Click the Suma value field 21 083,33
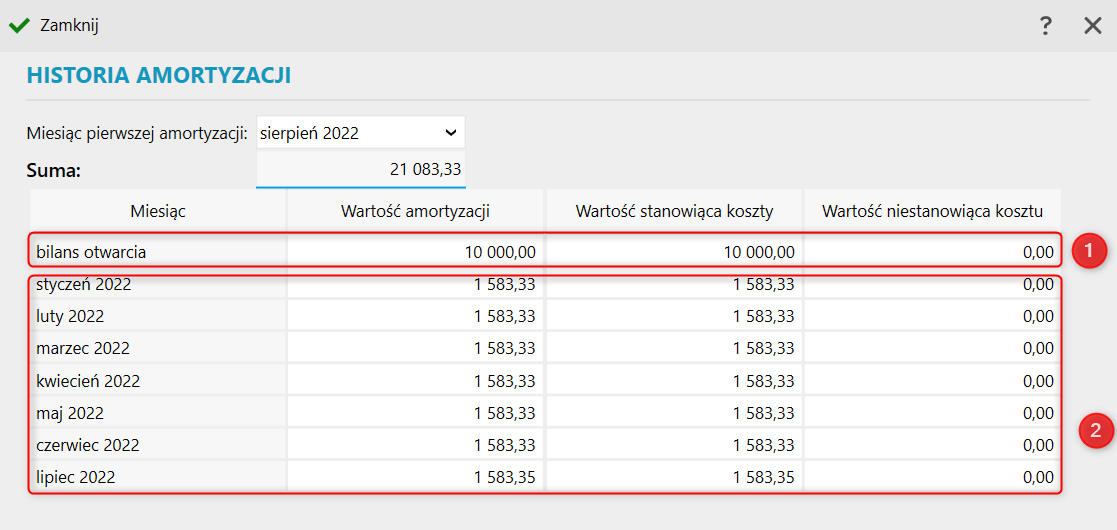The height and width of the screenshot is (530, 1117). (360, 170)
